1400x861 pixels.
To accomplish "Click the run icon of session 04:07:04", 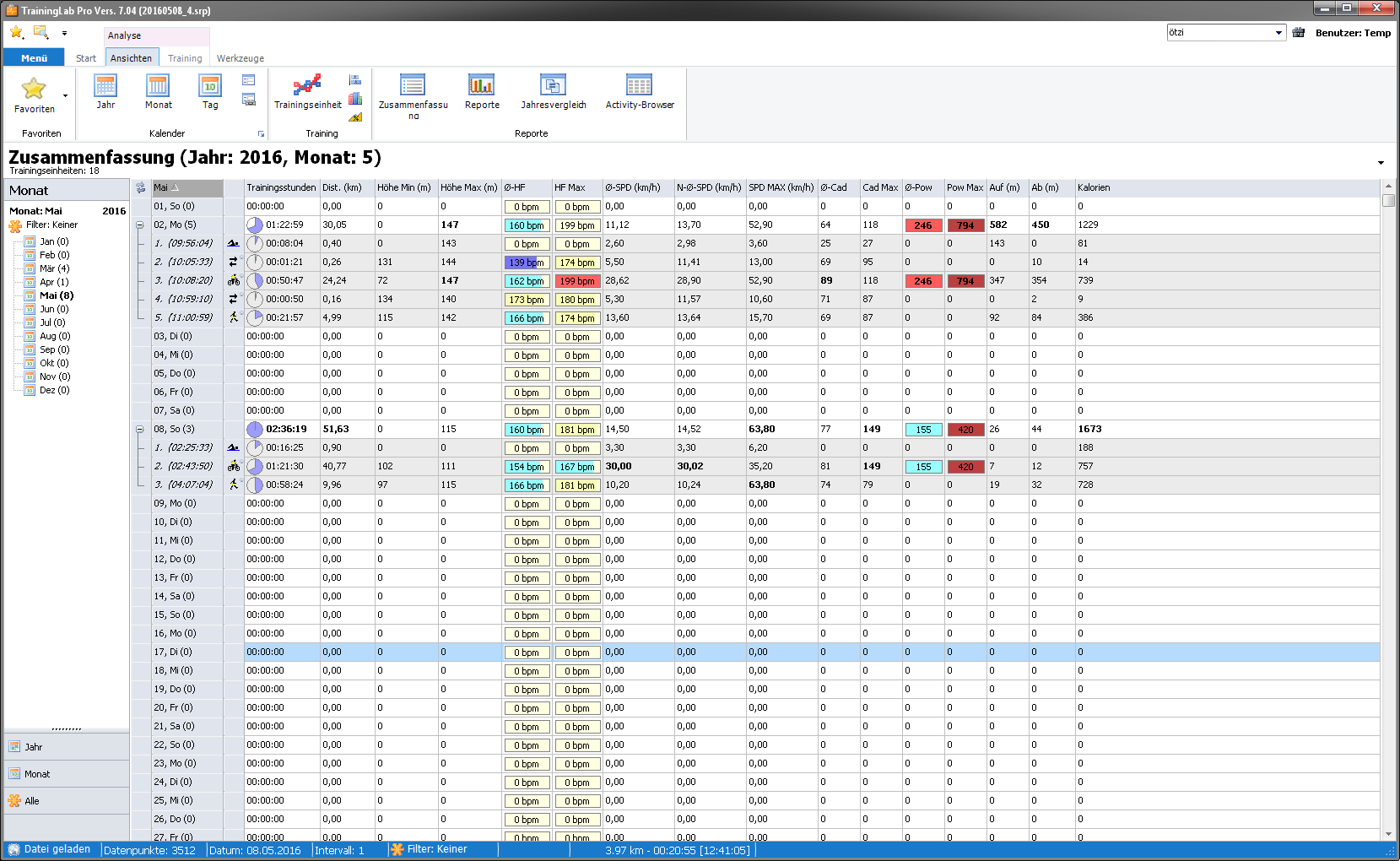I will pos(233,485).
